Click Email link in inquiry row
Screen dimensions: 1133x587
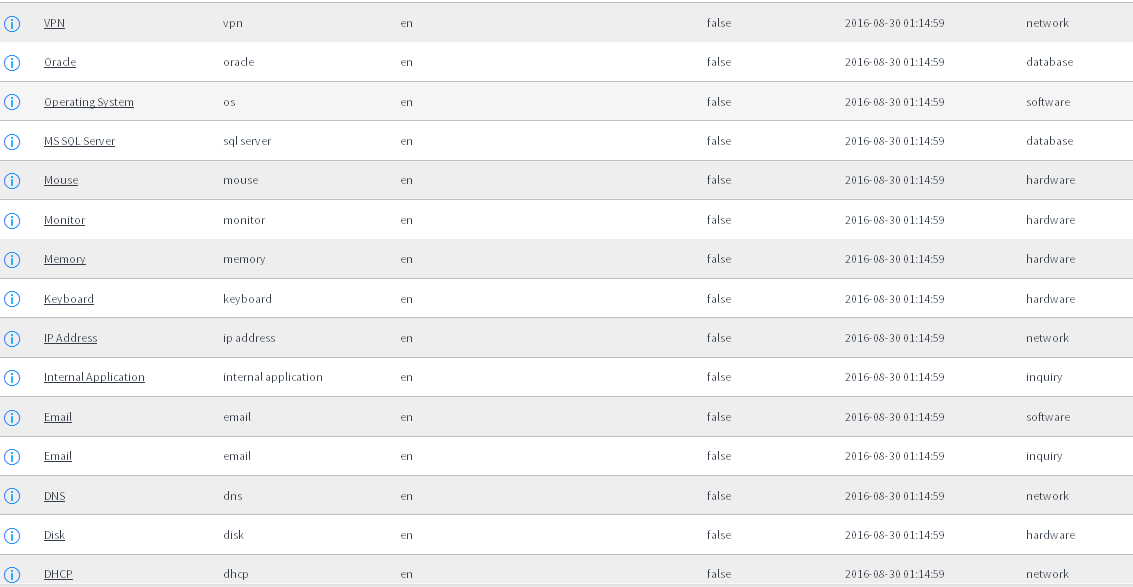coord(58,456)
